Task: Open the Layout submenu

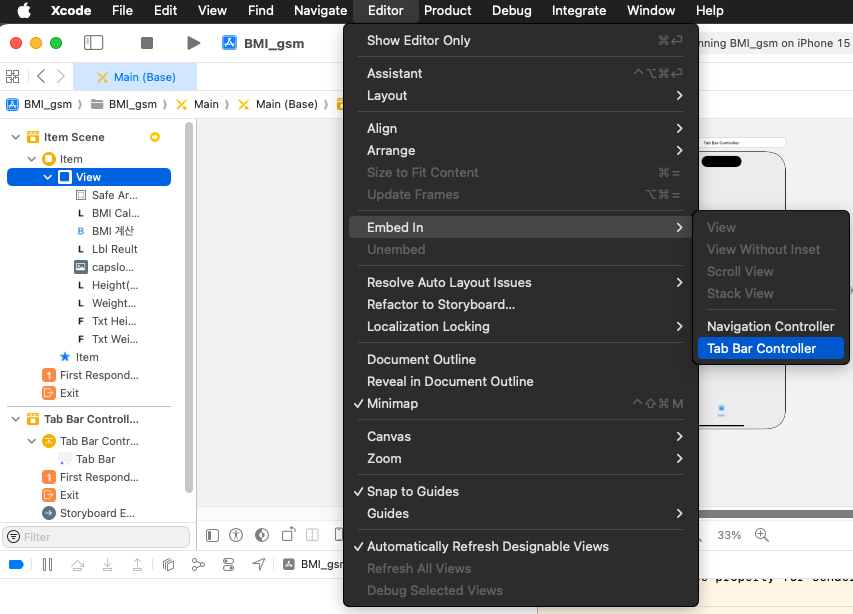Action: [521, 95]
